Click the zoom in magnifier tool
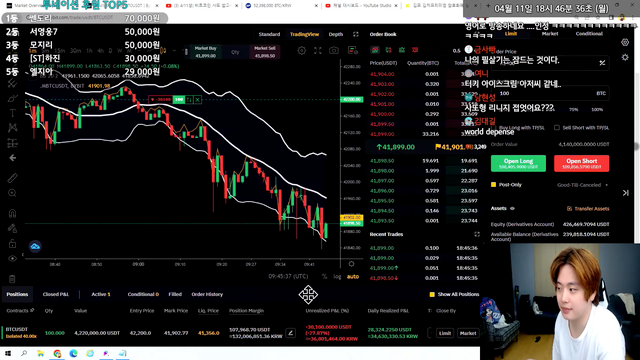Viewport: 640px width, 360px height. tap(13, 193)
